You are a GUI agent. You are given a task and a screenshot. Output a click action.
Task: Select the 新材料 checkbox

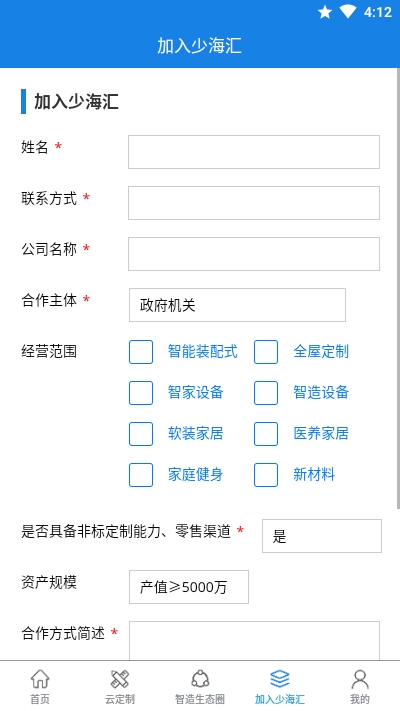point(266,475)
